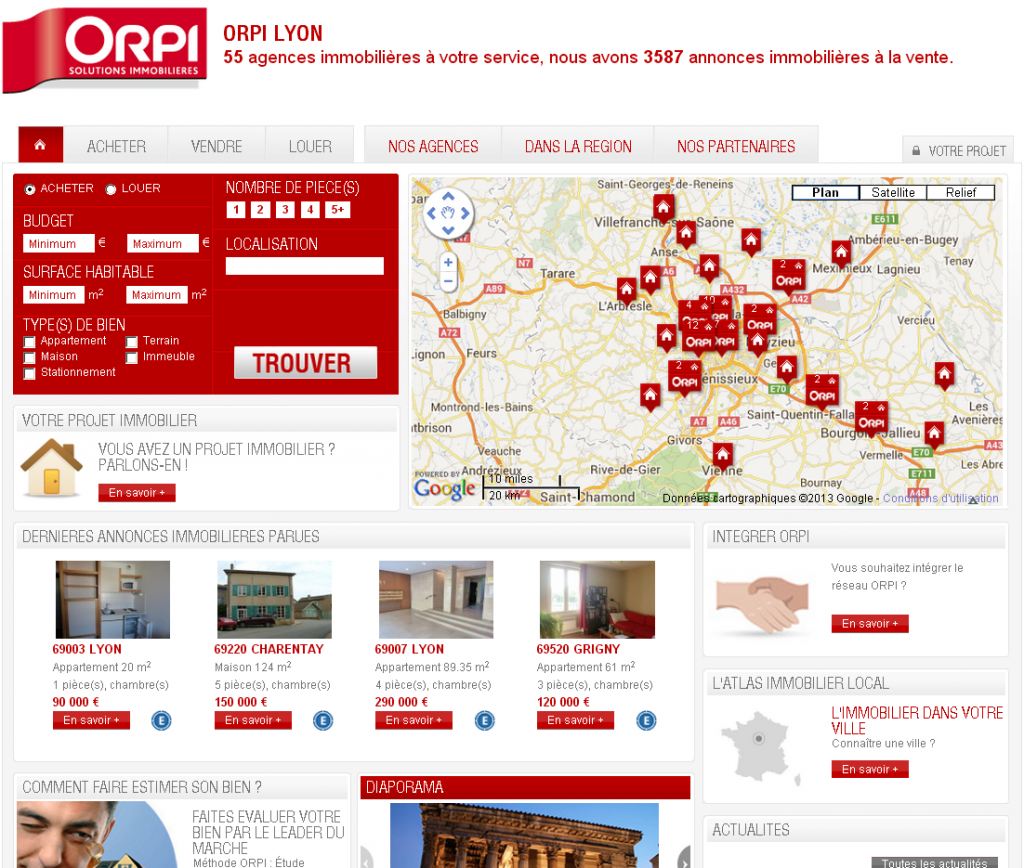Click En savoir + under Votre Projet Immobilier
Image resolution: width=1024 pixels, height=868 pixels.
point(137,492)
